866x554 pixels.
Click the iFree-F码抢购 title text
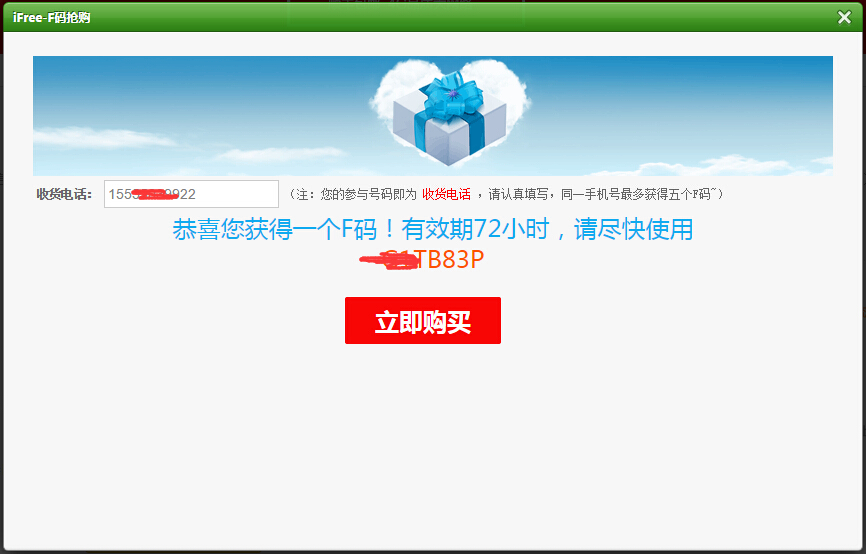(x=51, y=17)
